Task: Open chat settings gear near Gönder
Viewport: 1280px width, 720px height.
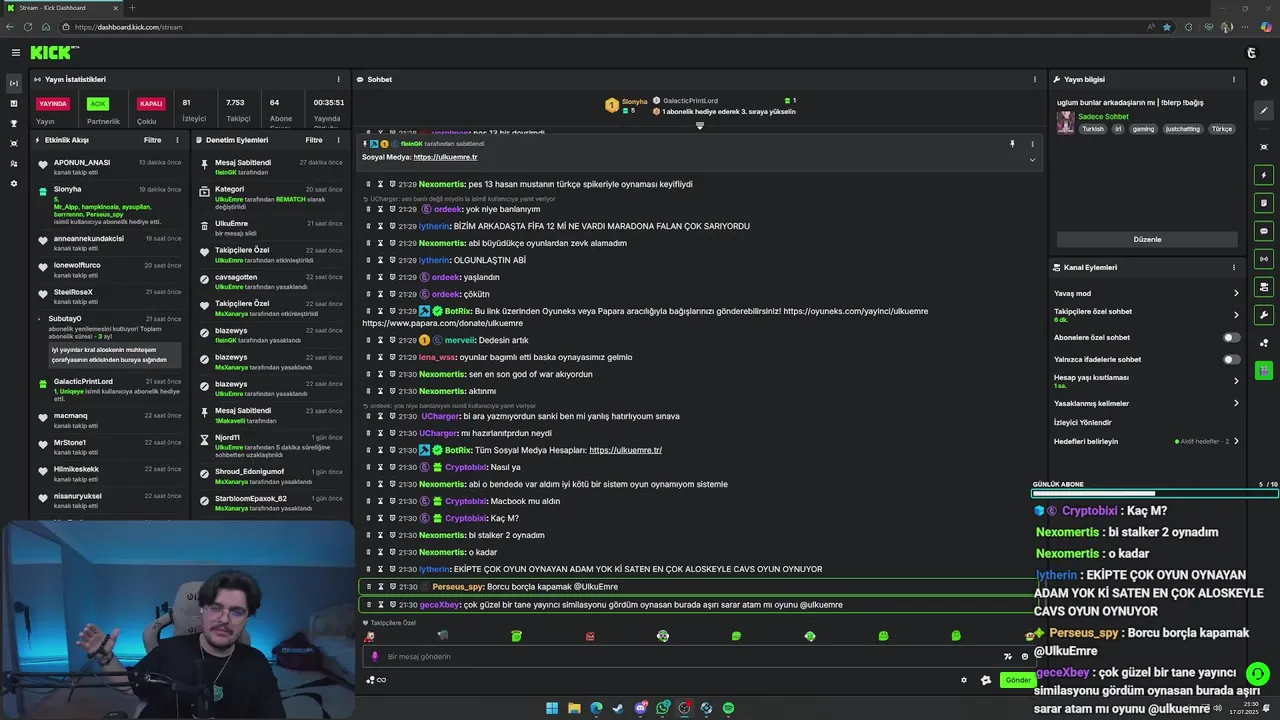Action: (x=964, y=680)
